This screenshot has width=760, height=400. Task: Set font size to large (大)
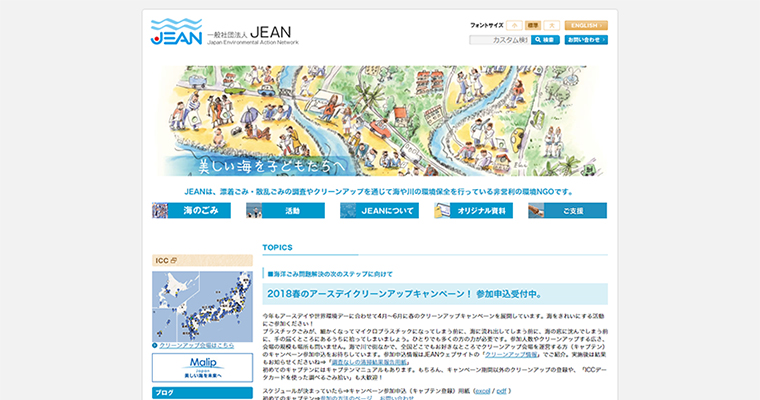point(552,25)
